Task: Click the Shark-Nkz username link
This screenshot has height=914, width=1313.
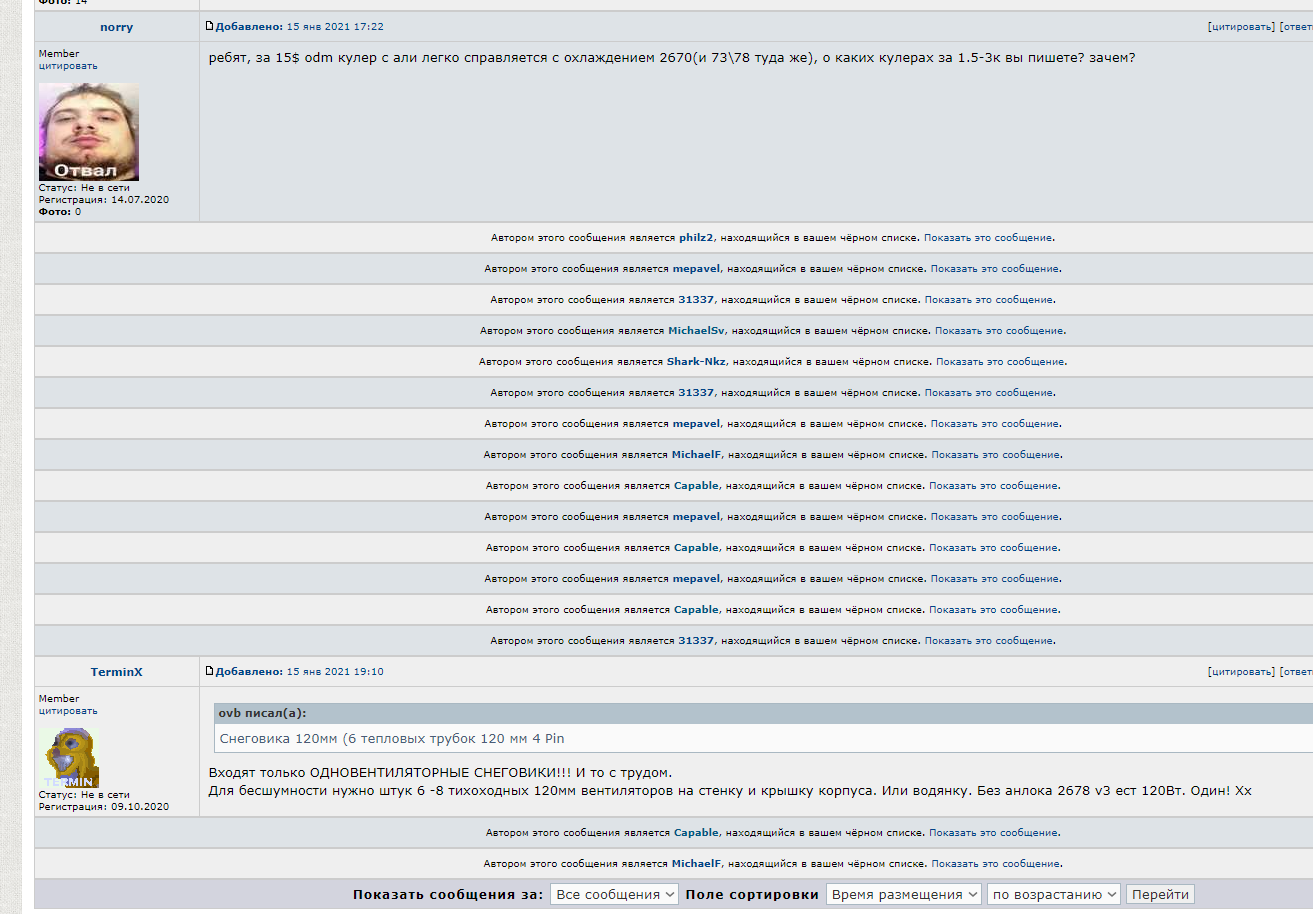Action: 696,362
